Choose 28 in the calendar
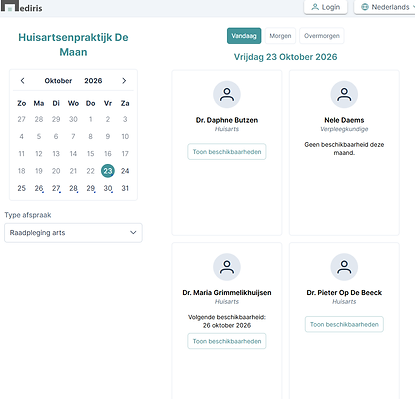This screenshot has width=415, height=399. tap(73, 188)
